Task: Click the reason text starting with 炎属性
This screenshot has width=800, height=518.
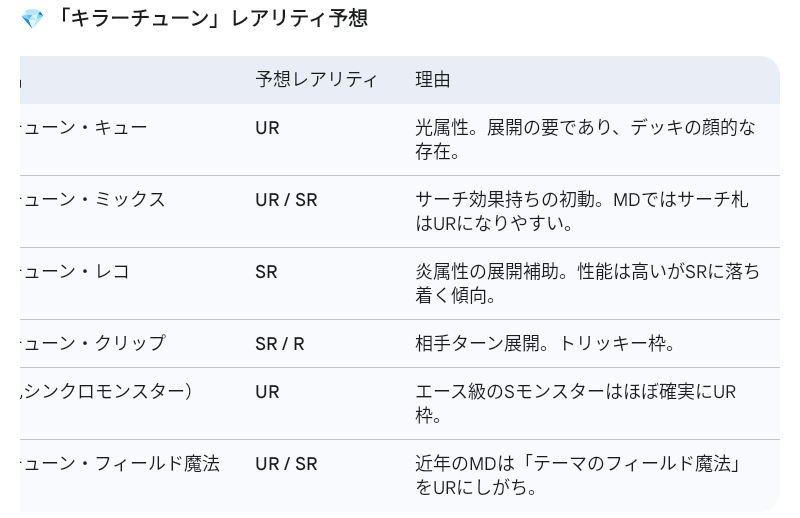Action: (587, 283)
